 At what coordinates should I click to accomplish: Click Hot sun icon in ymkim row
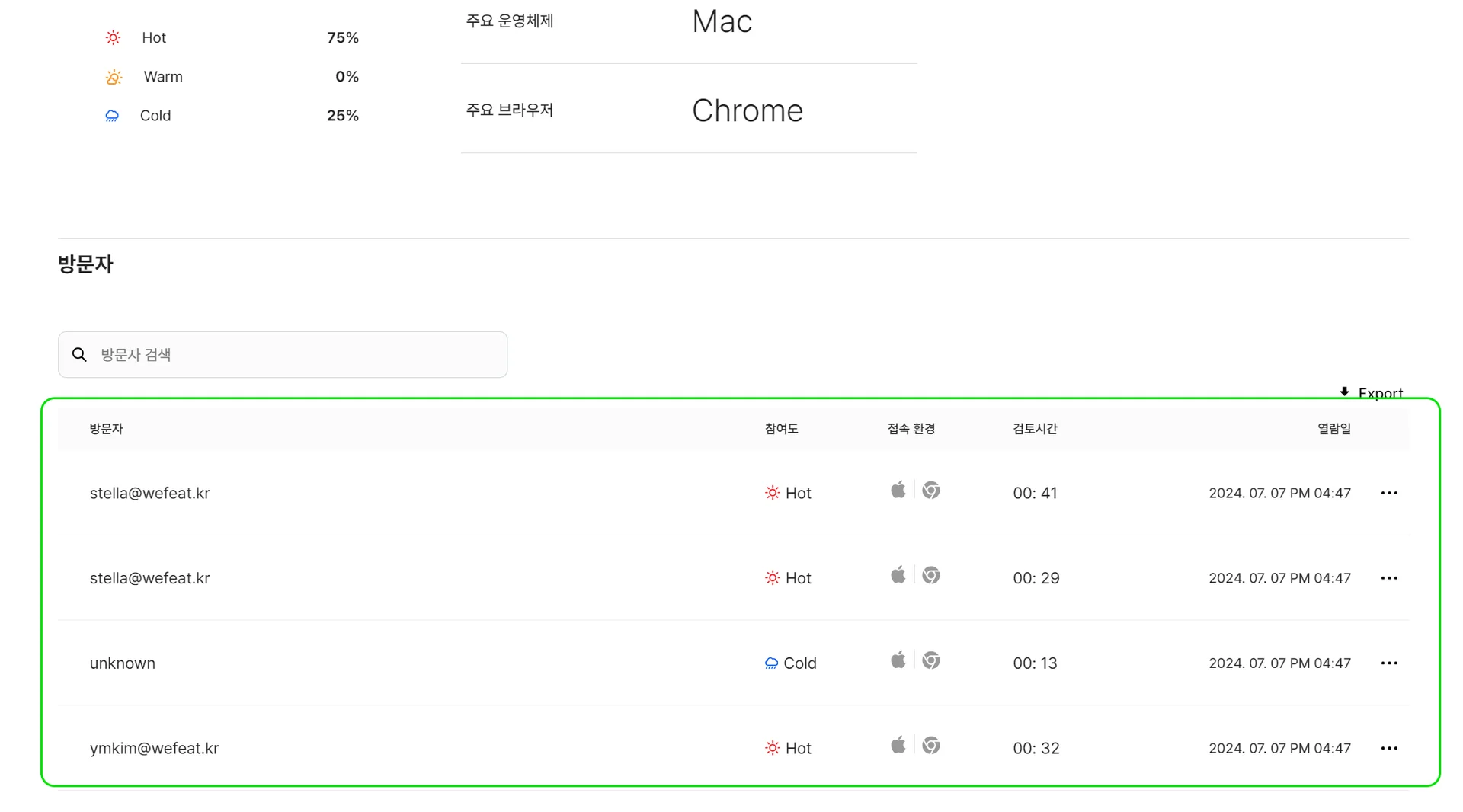[772, 748]
